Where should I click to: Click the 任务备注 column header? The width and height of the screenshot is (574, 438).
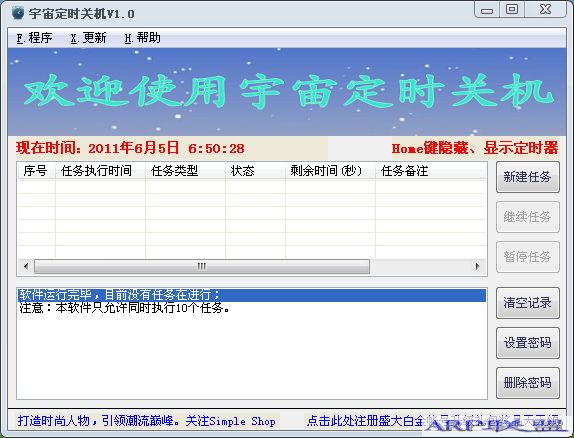click(431, 171)
